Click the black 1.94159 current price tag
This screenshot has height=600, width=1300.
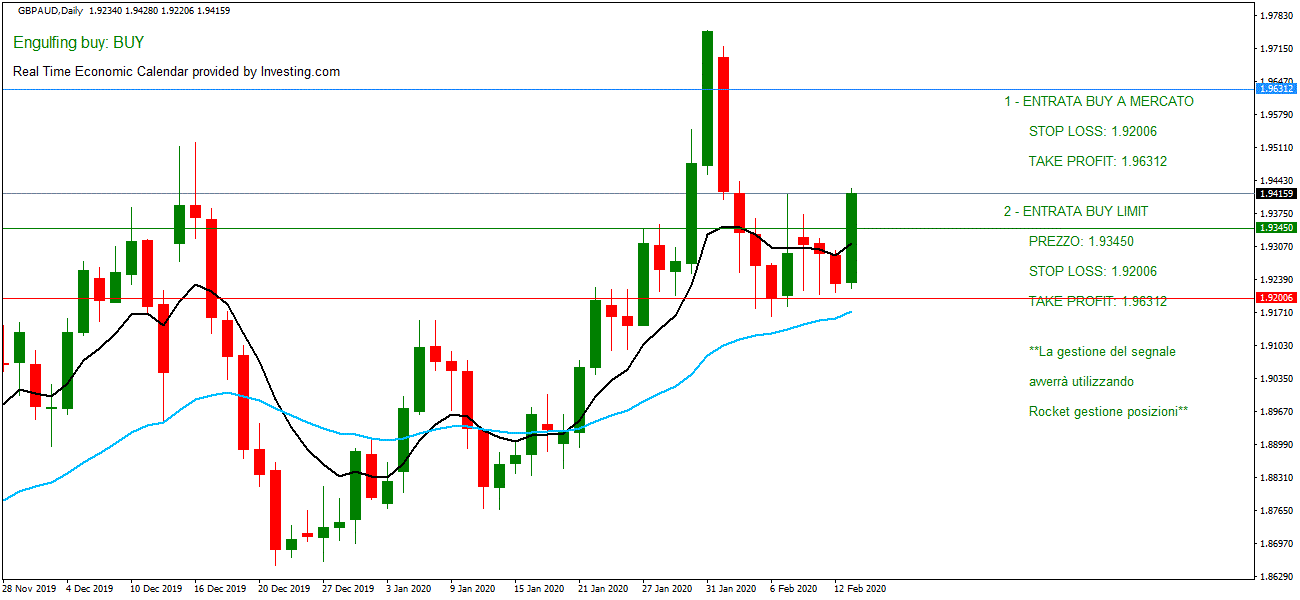pyautogui.click(x=1275, y=193)
